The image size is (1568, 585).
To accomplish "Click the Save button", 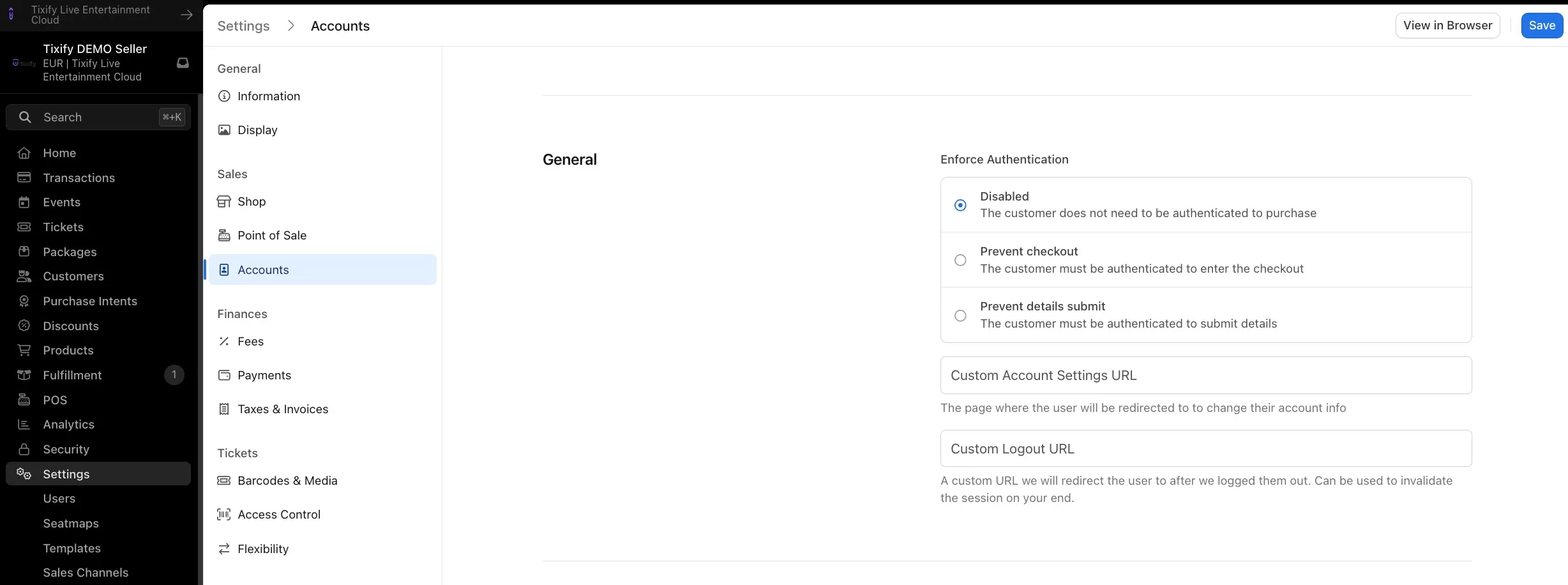I will pyautogui.click(x=1542, y=26).
